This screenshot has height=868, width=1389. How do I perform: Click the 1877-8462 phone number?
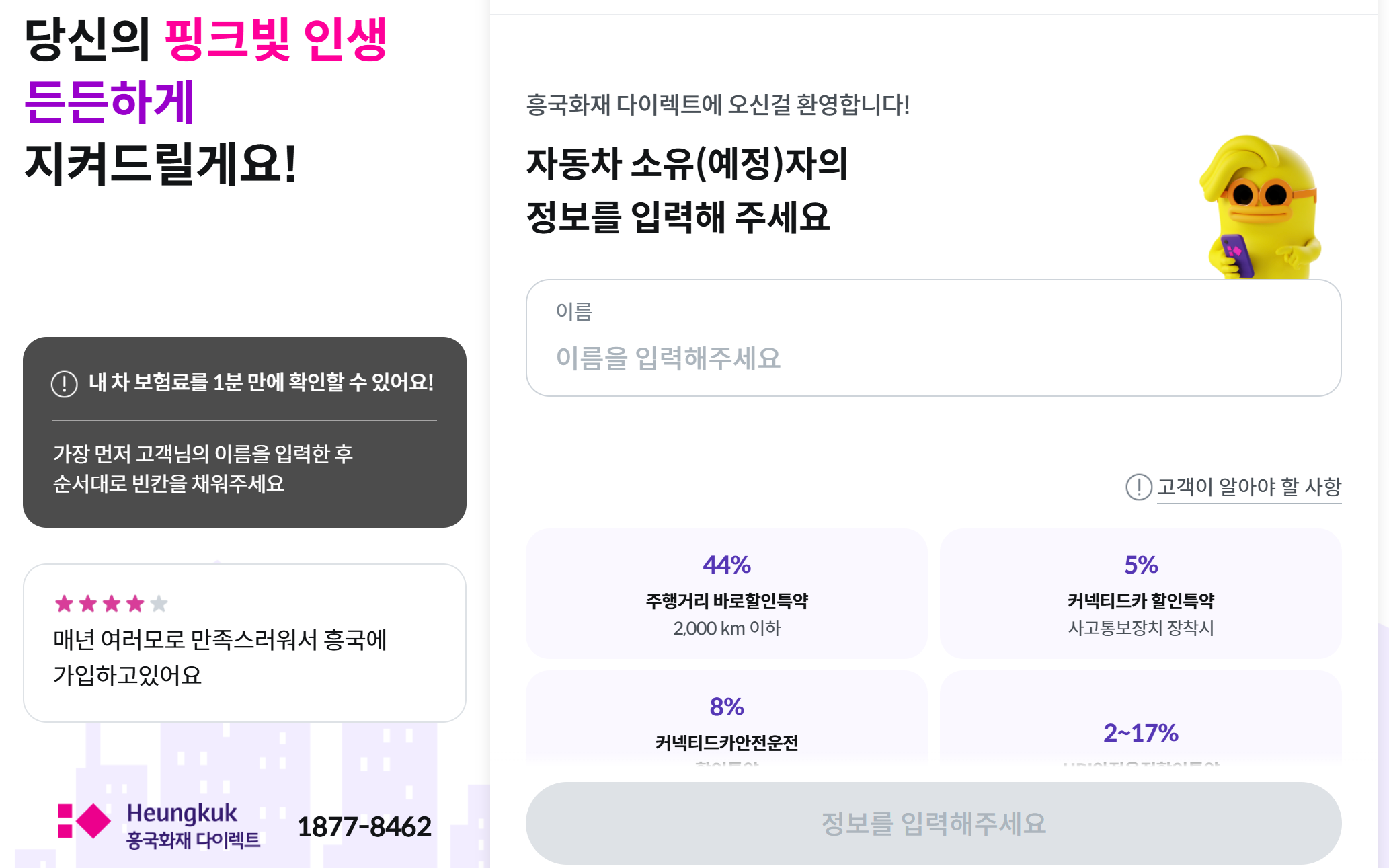tap(364, 826)
